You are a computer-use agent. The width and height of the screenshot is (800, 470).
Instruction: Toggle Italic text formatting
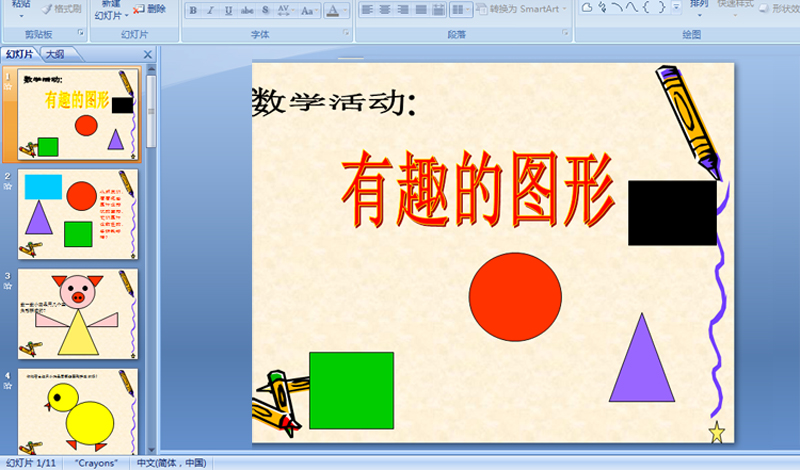pos(212,10)
